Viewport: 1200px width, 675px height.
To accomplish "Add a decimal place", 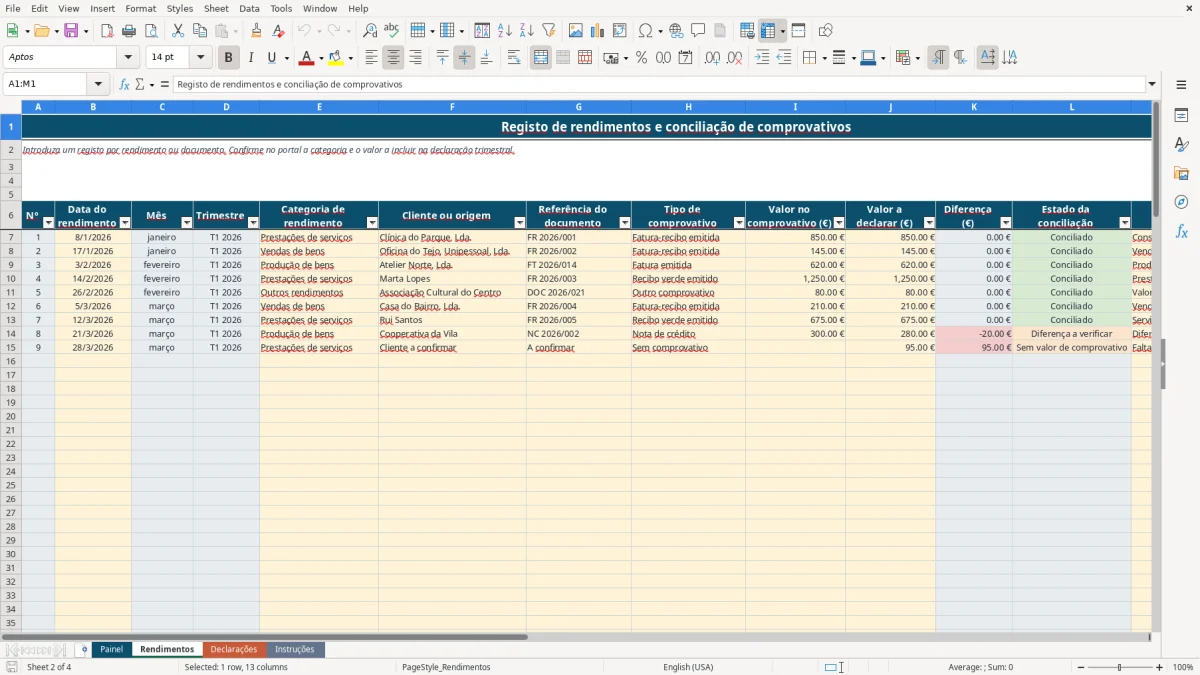I will [x=713, y=58].
